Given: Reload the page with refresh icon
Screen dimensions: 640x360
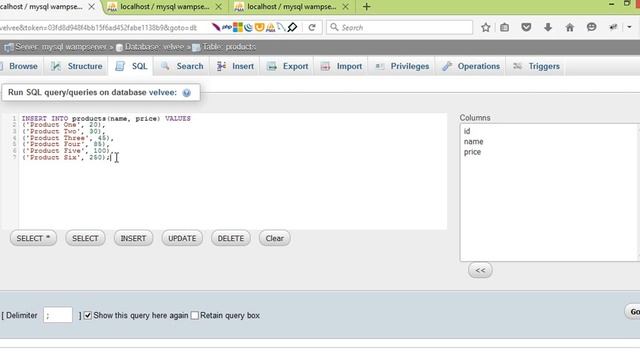Looking at the screenshot, I should click(312, 27).
